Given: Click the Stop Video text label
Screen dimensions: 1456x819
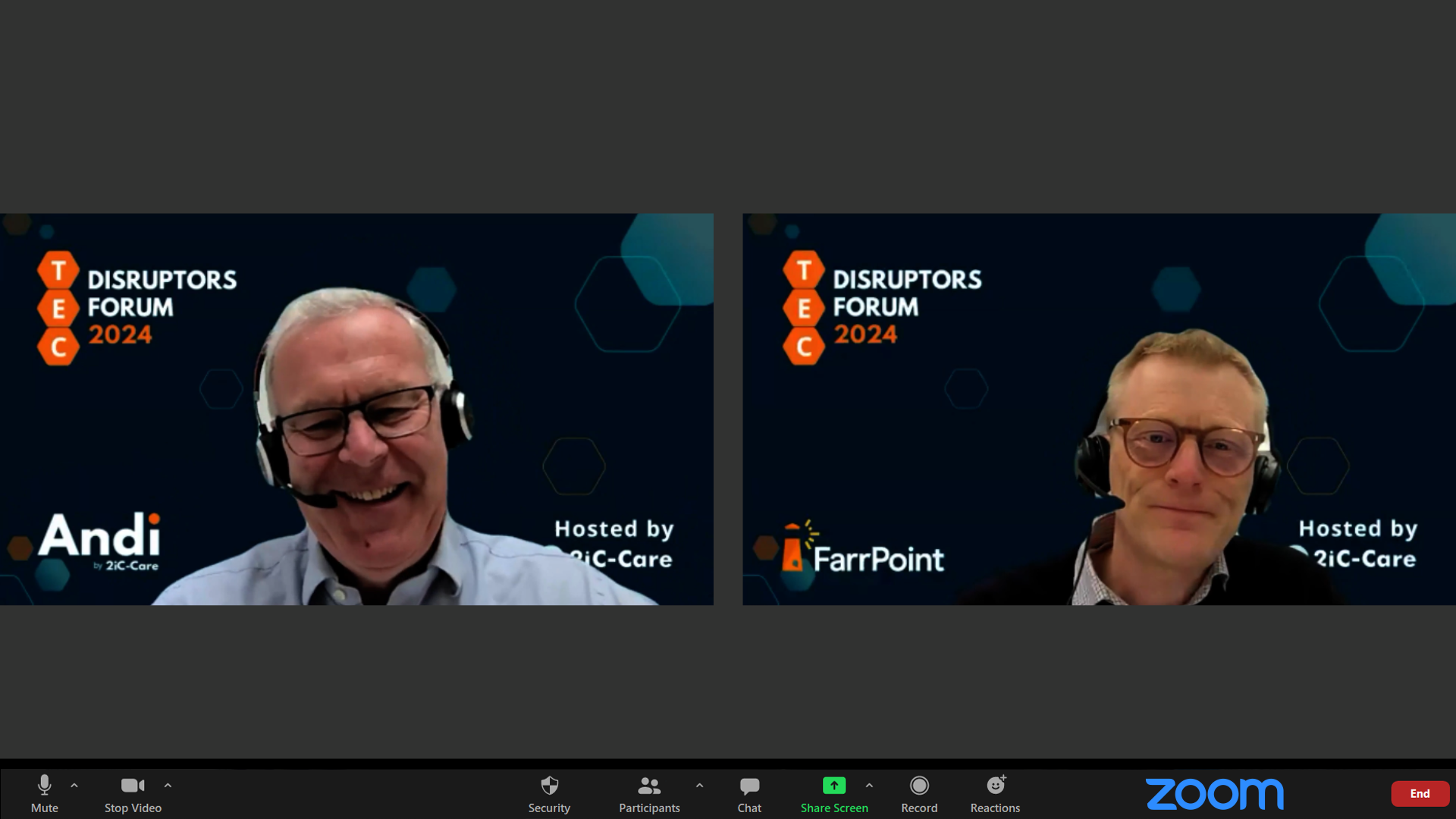Looking at the screenshot, I should point(133,808).
